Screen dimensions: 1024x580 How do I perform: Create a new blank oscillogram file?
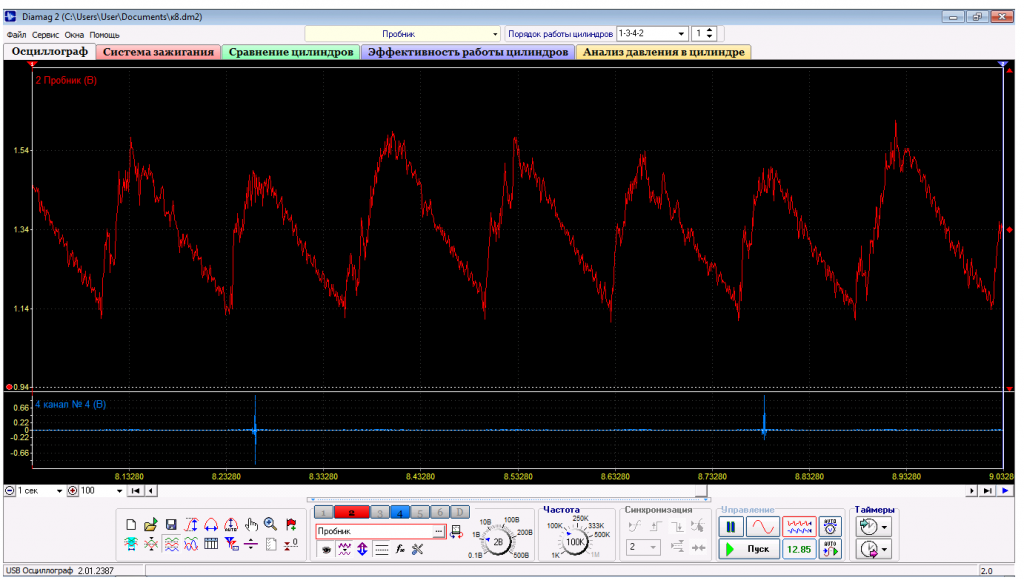coord(131,524)
